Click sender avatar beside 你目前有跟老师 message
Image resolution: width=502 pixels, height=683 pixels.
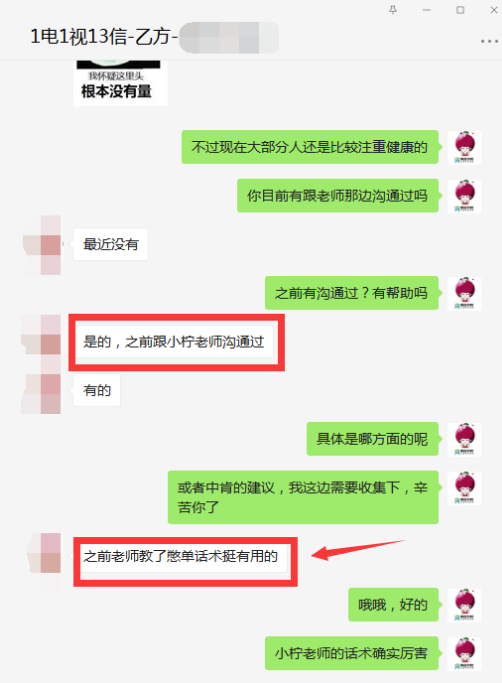465,196
